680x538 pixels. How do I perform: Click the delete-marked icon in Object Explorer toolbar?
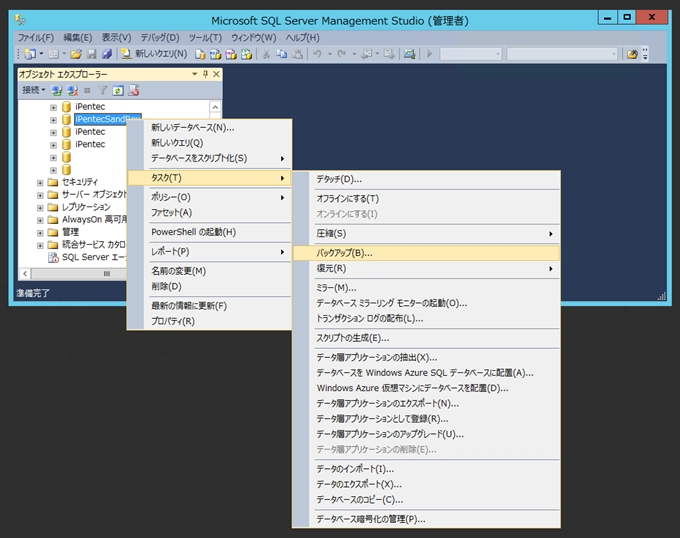(x=134, y=91)
